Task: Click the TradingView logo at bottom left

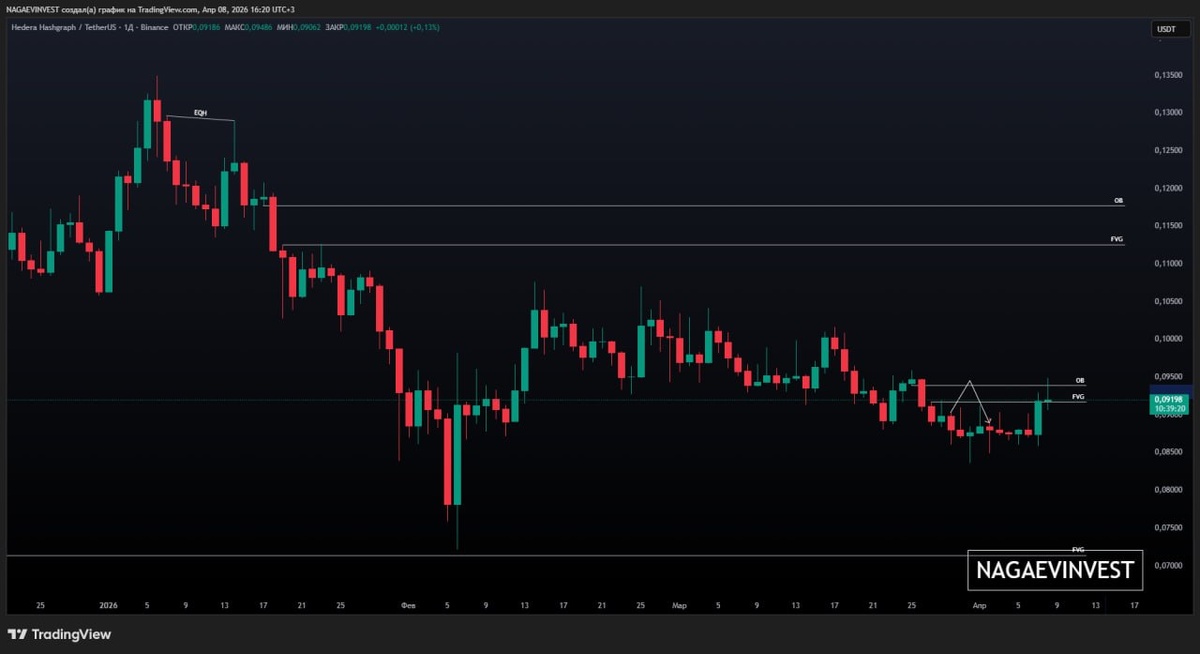Action: (59, 634)
